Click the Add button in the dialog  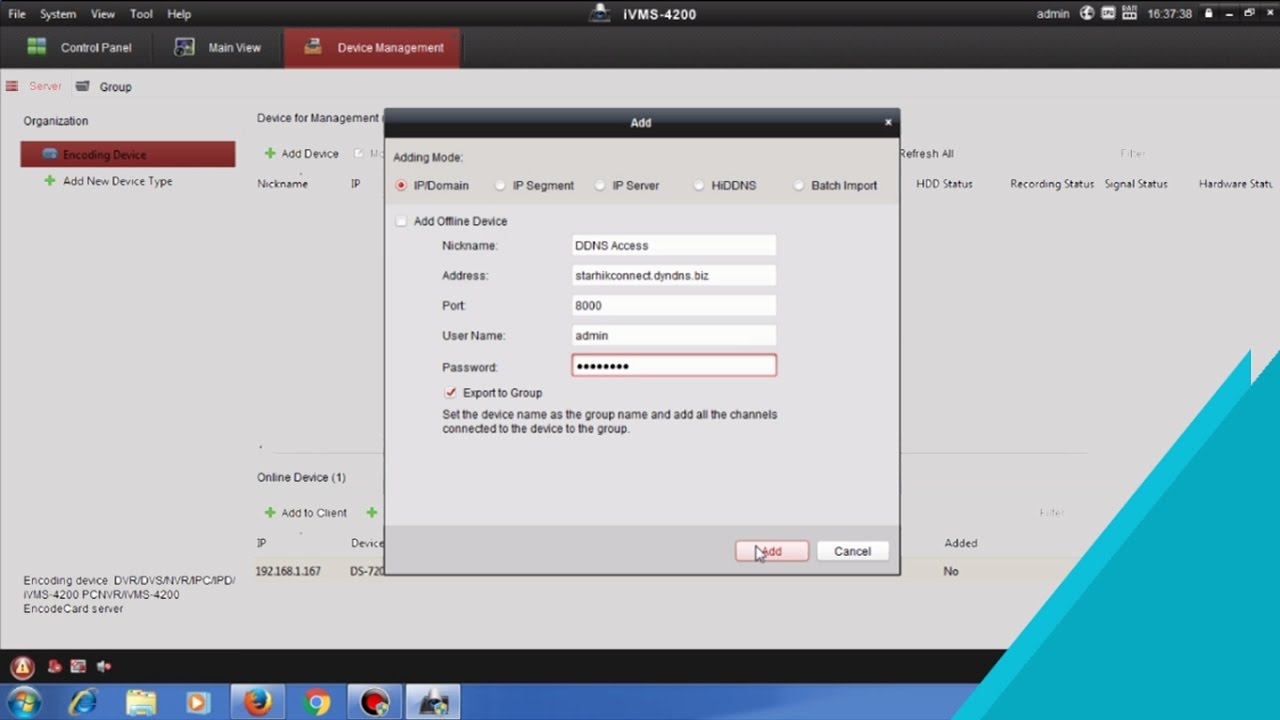click(x=772, y=551)
